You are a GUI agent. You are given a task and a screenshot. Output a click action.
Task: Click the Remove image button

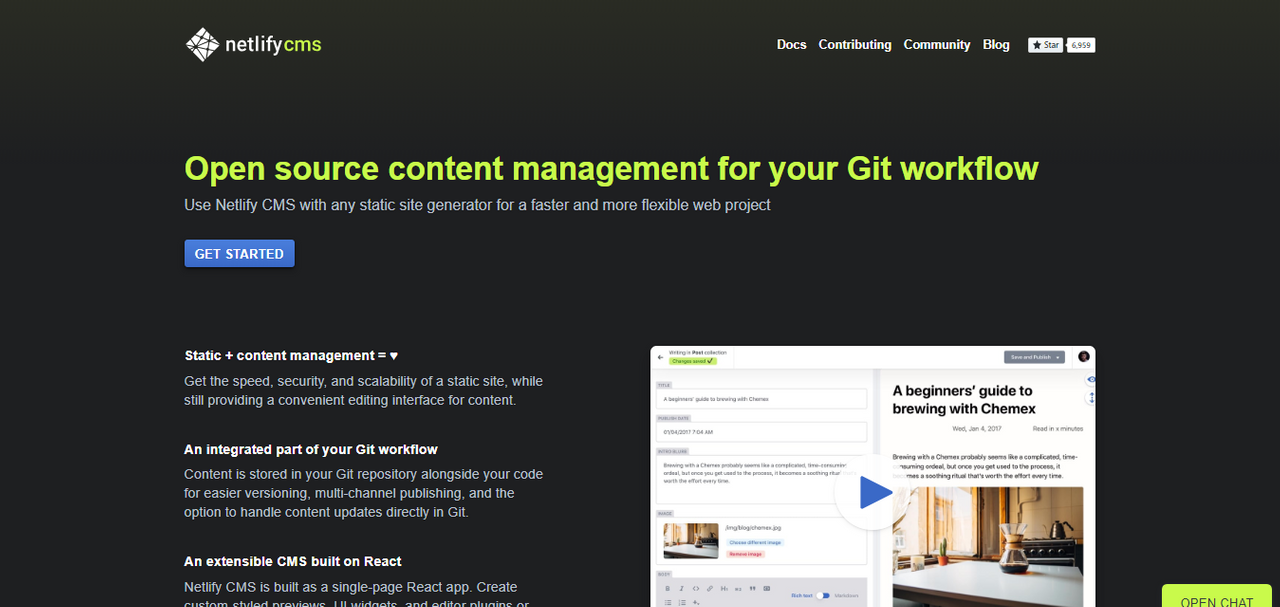coord(745,553)
